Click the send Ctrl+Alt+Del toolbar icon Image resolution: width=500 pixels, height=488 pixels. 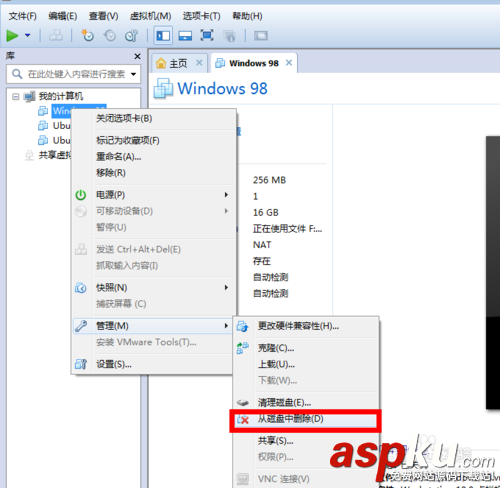pyautogui.click(x=56, y=35)
